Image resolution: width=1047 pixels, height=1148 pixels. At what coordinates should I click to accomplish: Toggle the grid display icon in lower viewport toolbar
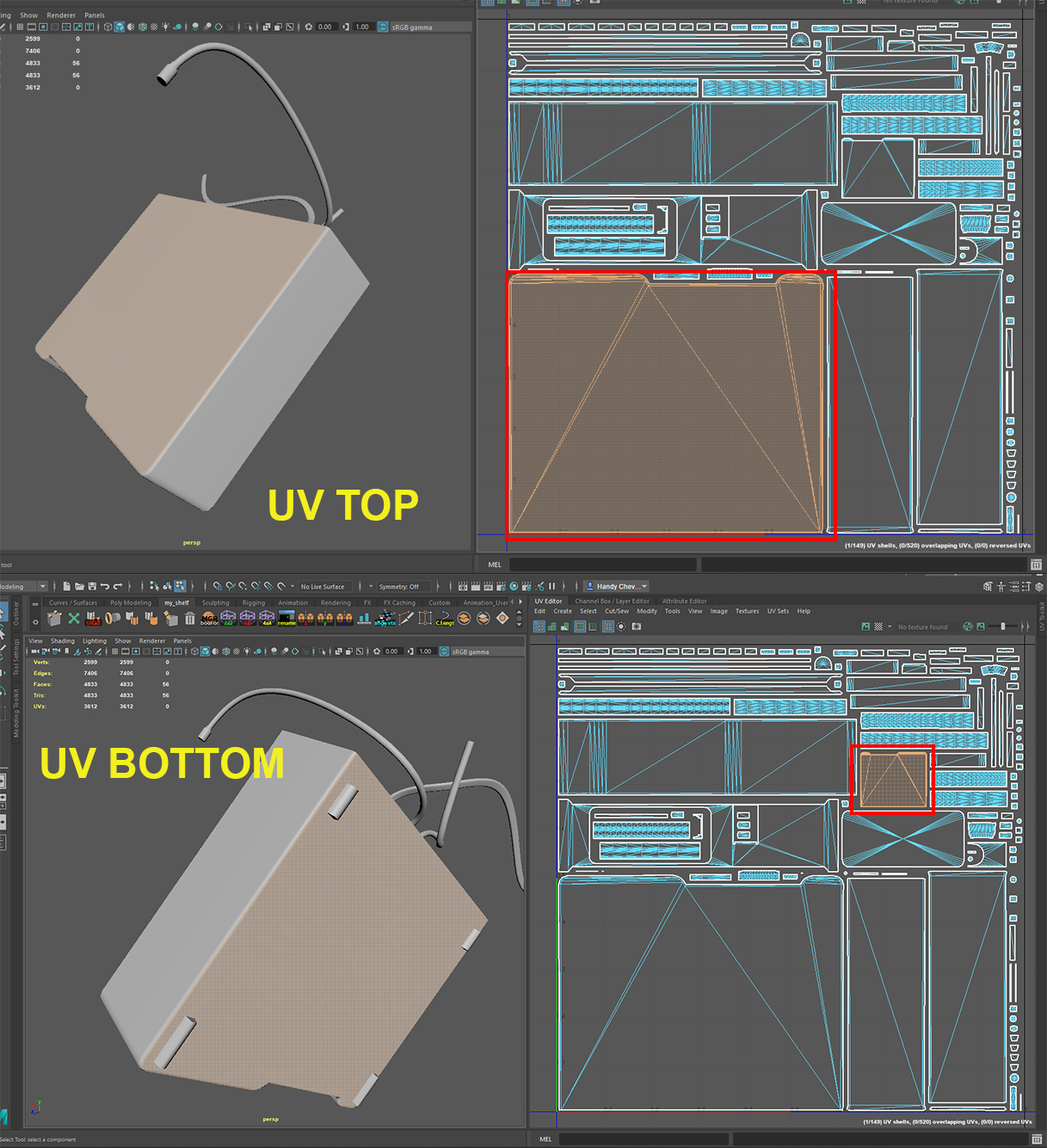pos(114,651)
